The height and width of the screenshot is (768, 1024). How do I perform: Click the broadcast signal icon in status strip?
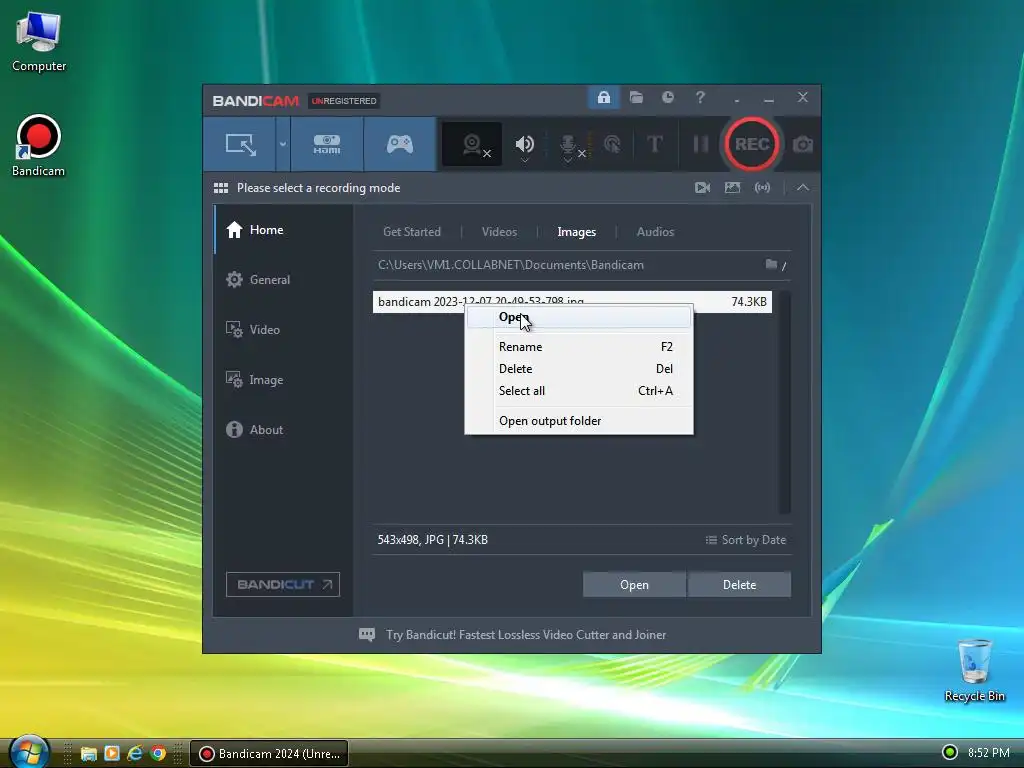click(x=762, y=188)
